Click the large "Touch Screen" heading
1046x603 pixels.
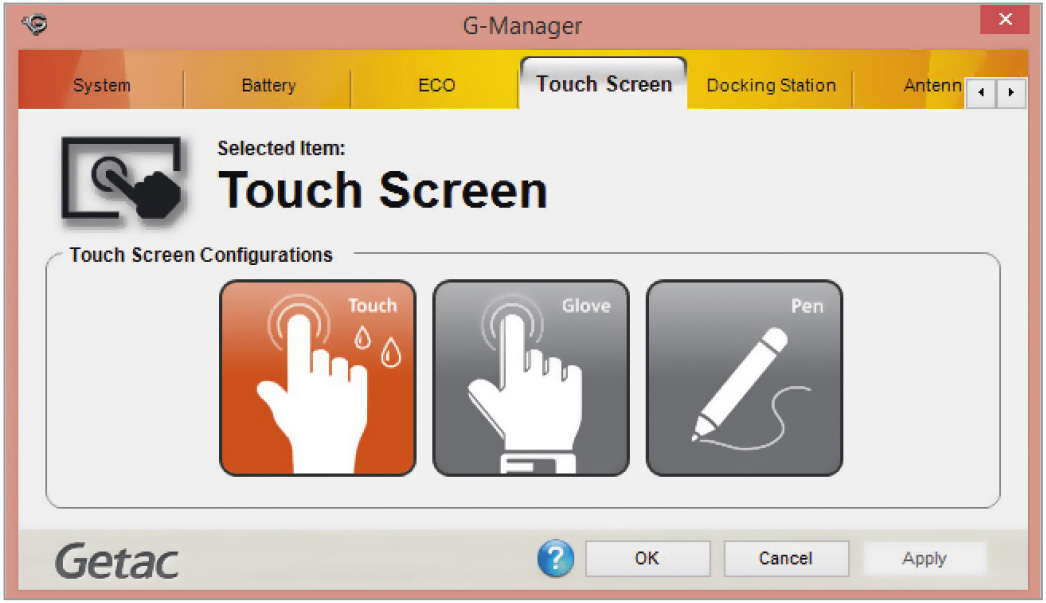383,190
